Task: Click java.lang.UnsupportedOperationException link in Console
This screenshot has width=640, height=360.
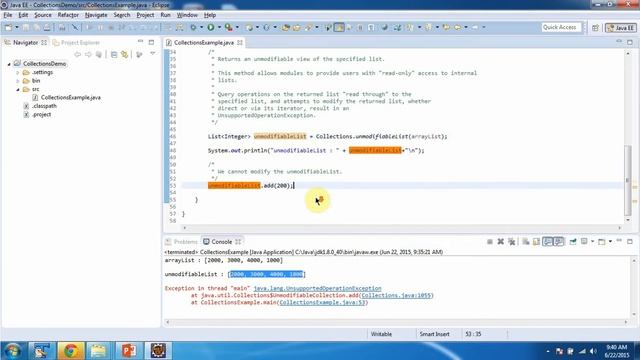Action: (317, 288)
